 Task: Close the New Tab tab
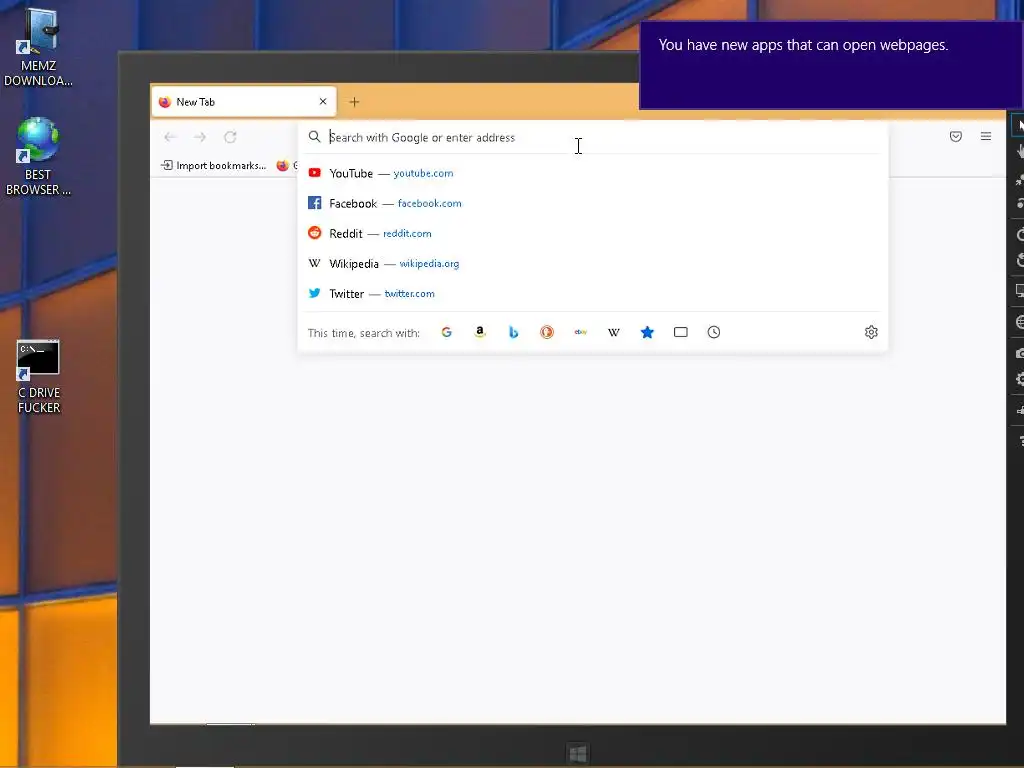pos(323,102)
